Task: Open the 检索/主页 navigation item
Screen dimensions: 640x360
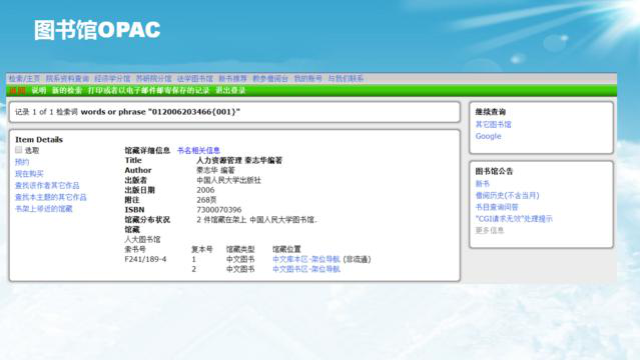Action: (24, 78)
